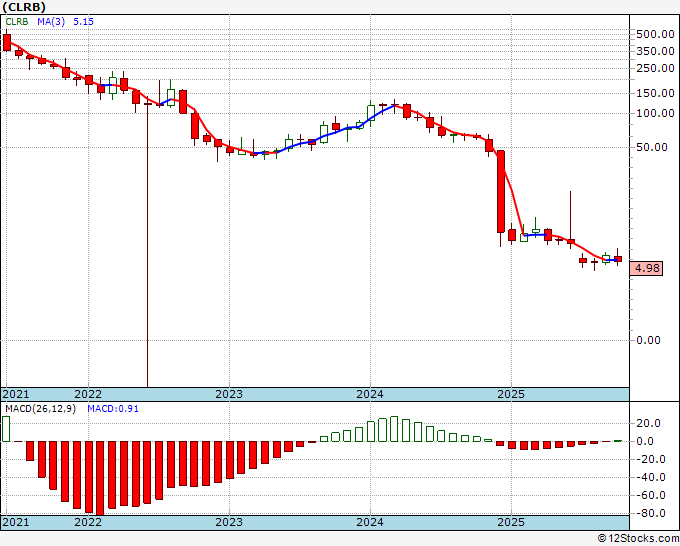Click the MA(3) indicator label
The height and width of the screenshot is (546, 680).
(51, 22)
